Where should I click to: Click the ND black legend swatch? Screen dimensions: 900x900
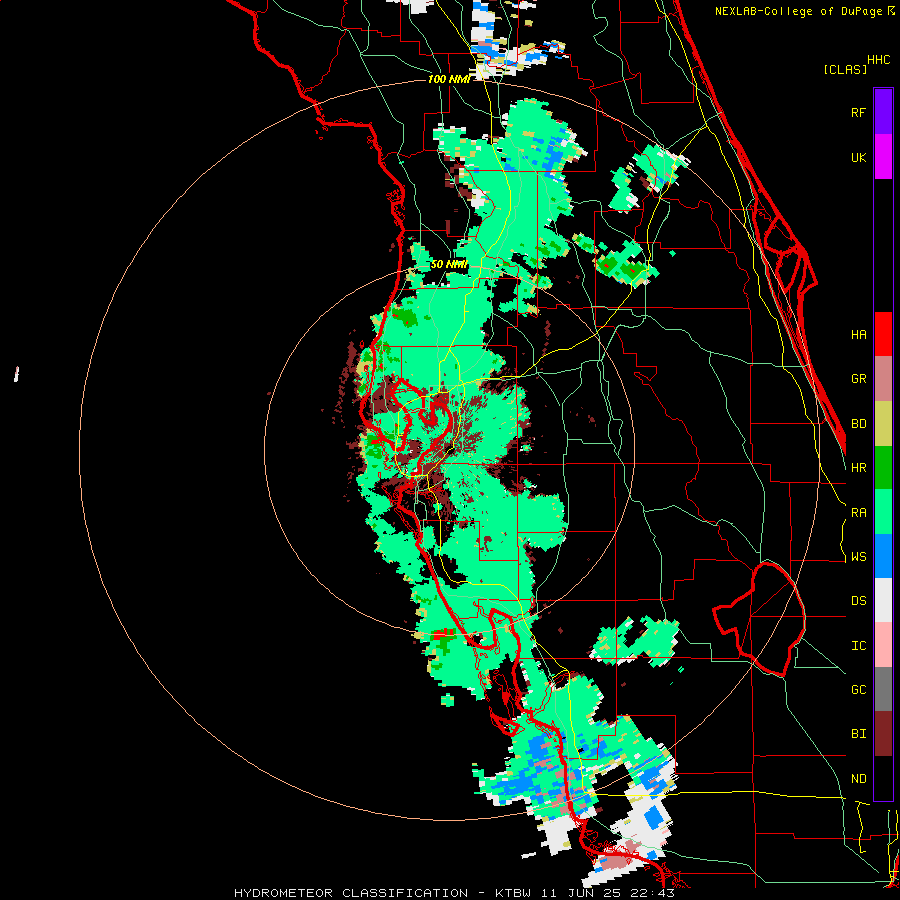tap(883, 778)
